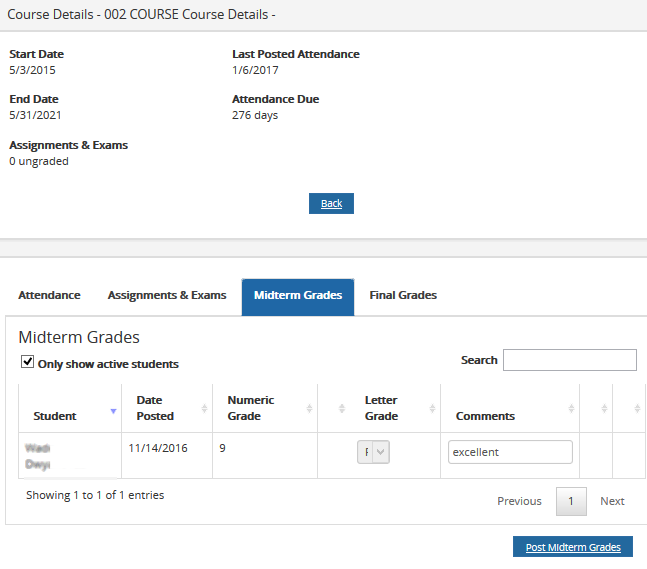This screenshot has width=647, height=569.
Task: Click the Next pagination link
Action: click(612, 501)
